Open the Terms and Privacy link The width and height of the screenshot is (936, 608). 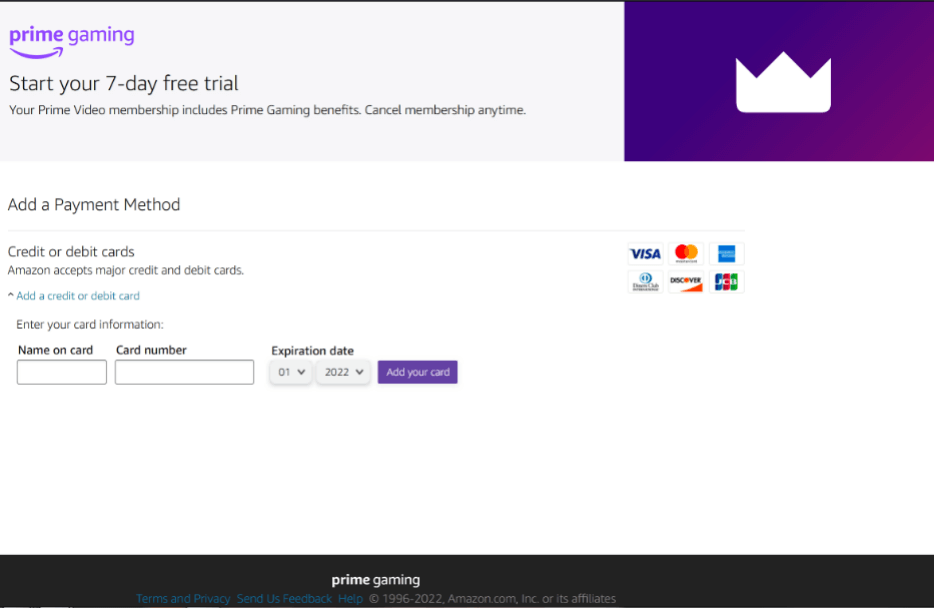point(183,598)
